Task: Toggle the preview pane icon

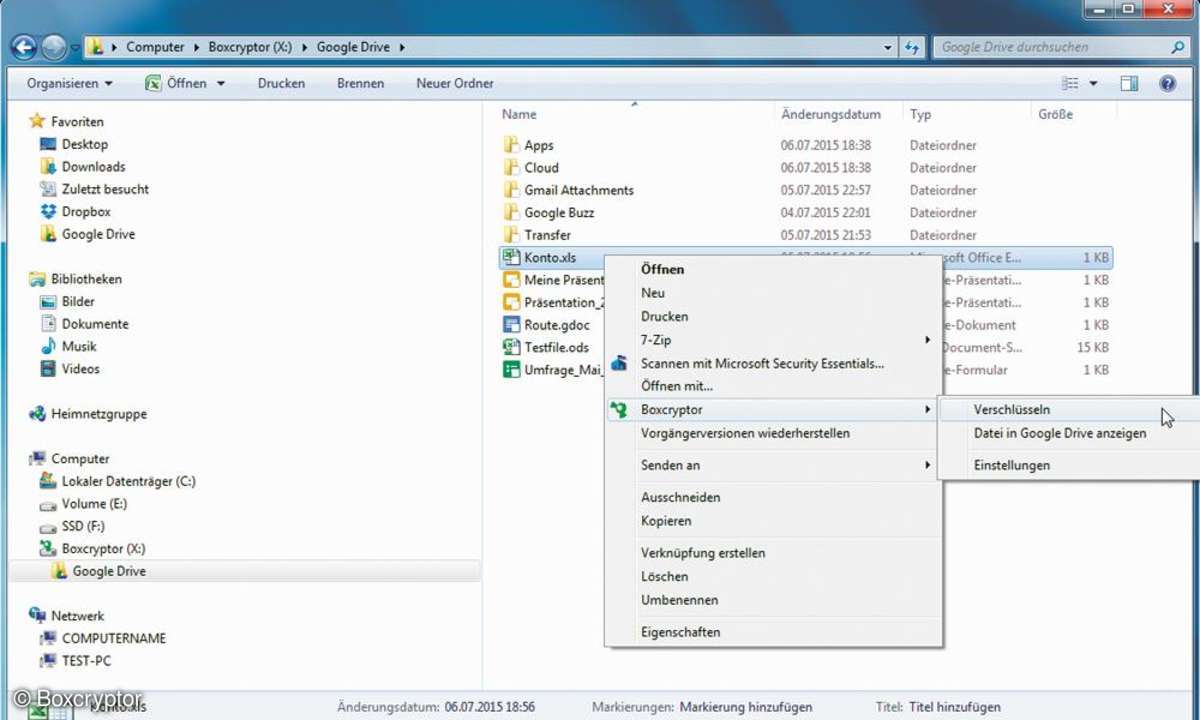Action: pos(1129,84)
